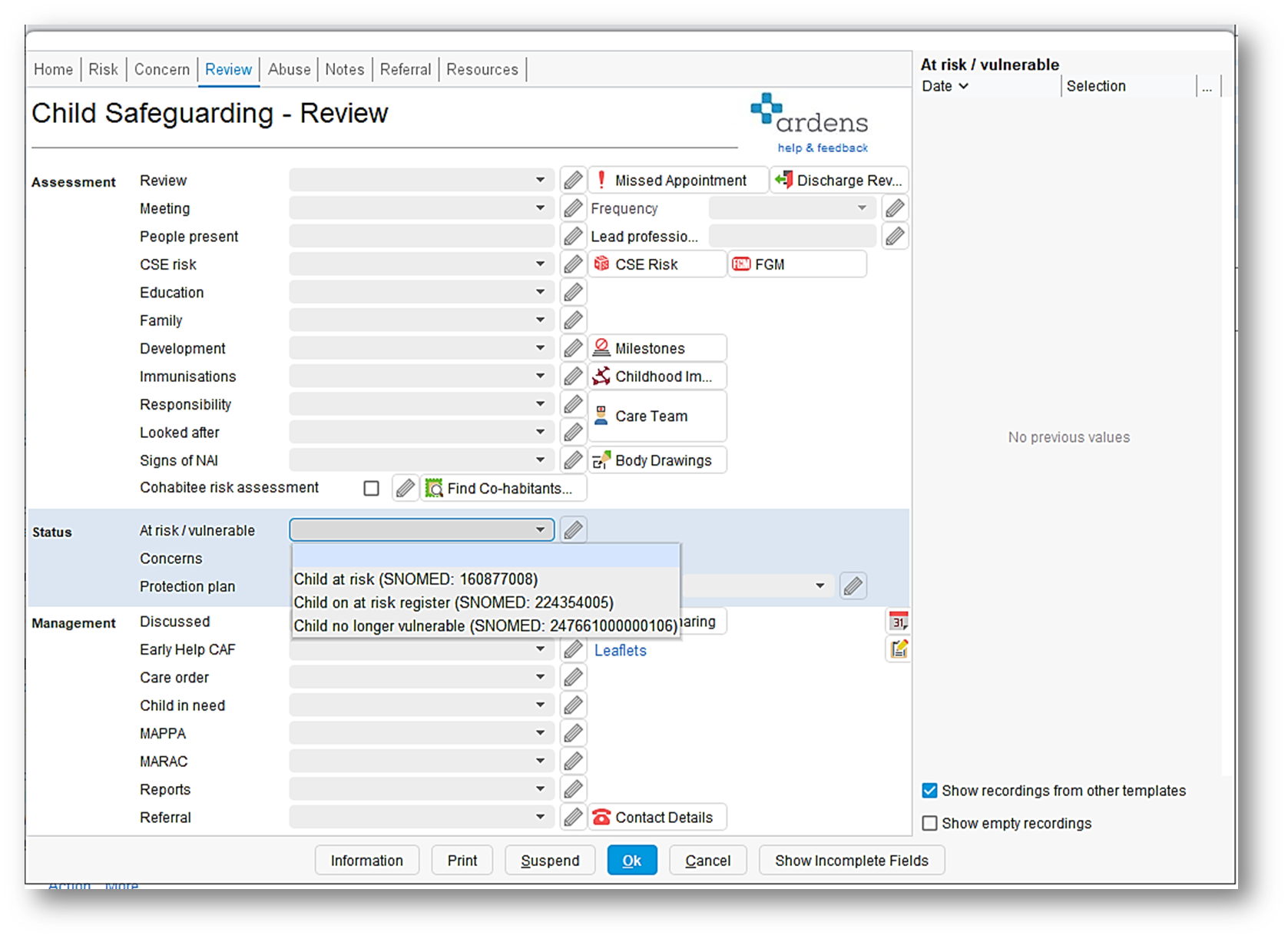Screen dimensions: 1288x939
Task: Click the pencil icon beside Development dropdown
Action: coord(573,348)
